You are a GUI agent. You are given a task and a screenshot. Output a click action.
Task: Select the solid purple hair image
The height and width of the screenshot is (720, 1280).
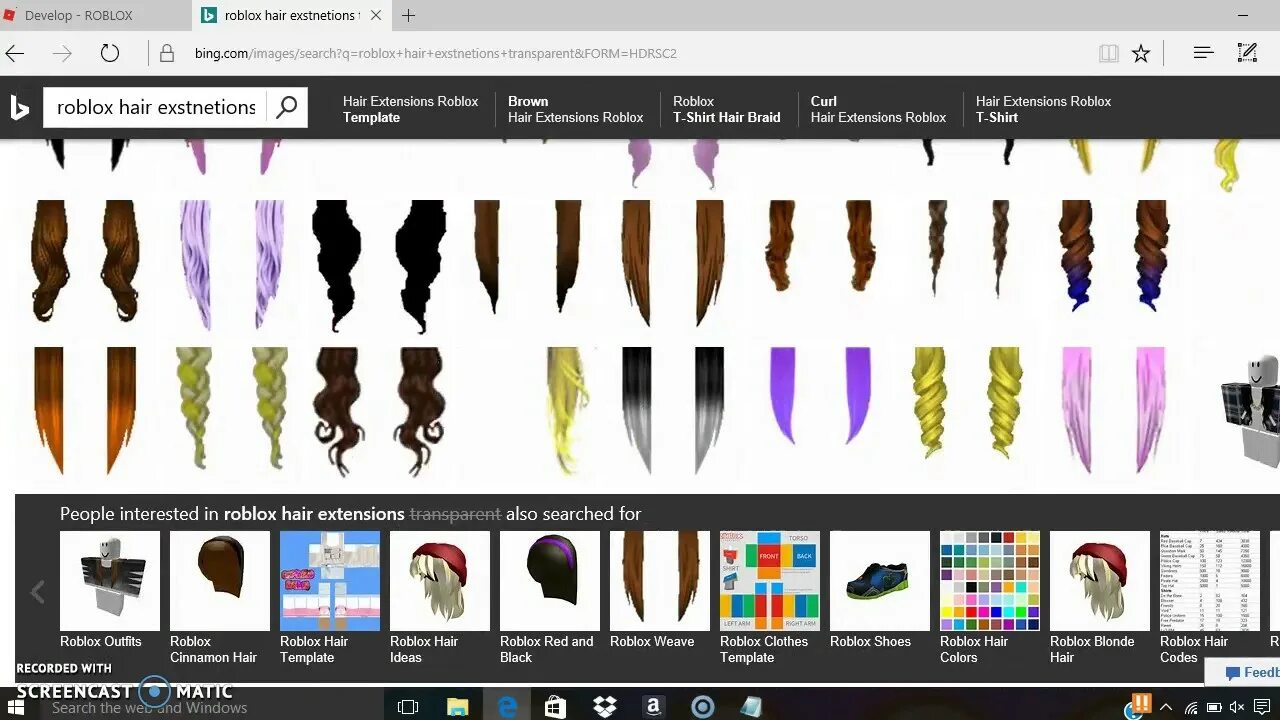(820, 395)
